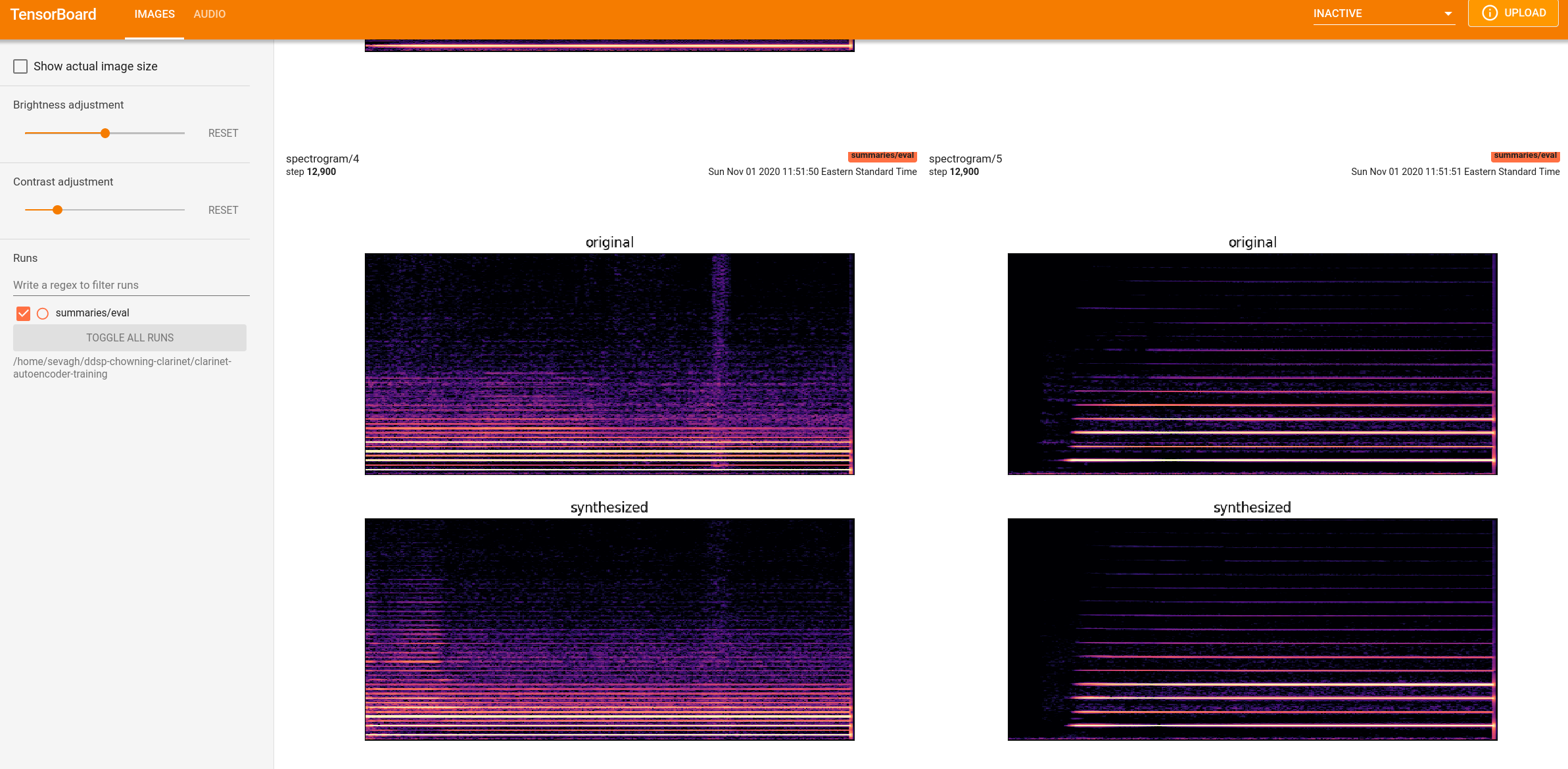Select the IMAGES tab

click(x=154, y=14)
